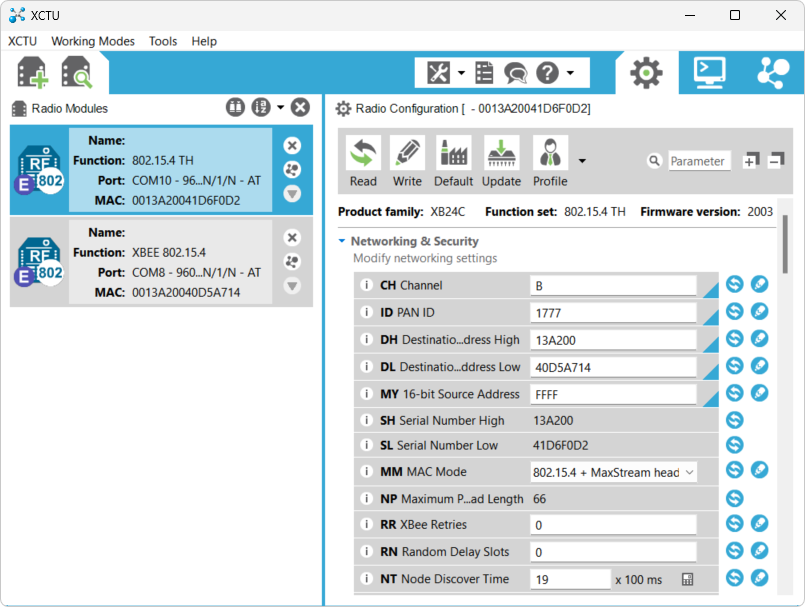Open the Working Modes menu

[x=93, y=41]
